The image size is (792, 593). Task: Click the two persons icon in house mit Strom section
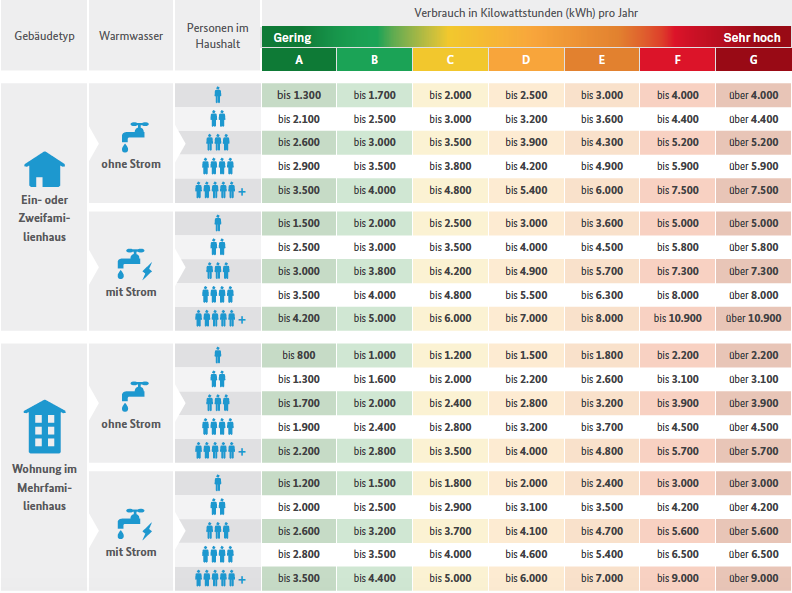(x=218, y=247)
